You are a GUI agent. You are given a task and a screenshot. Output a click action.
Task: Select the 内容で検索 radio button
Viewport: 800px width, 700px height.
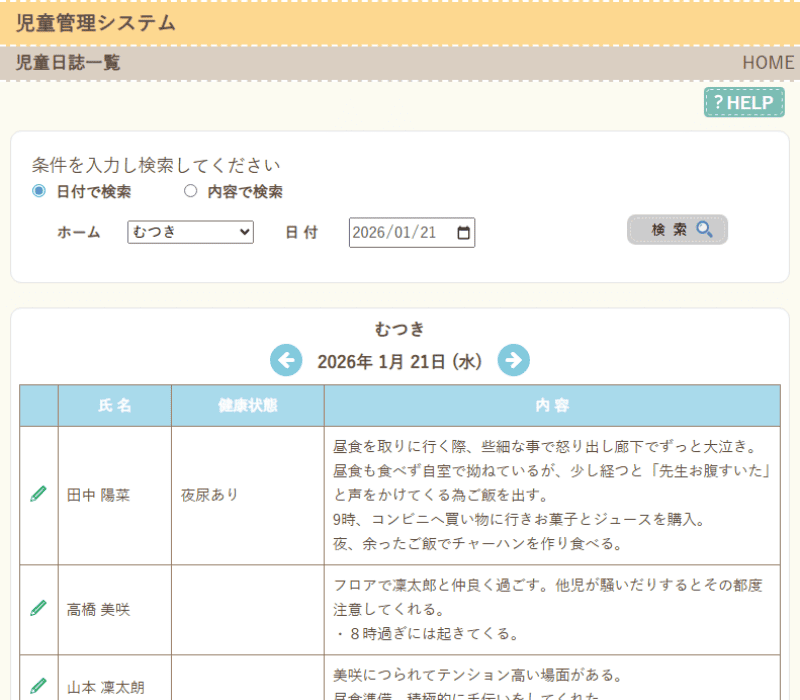(x=190, y=191)
